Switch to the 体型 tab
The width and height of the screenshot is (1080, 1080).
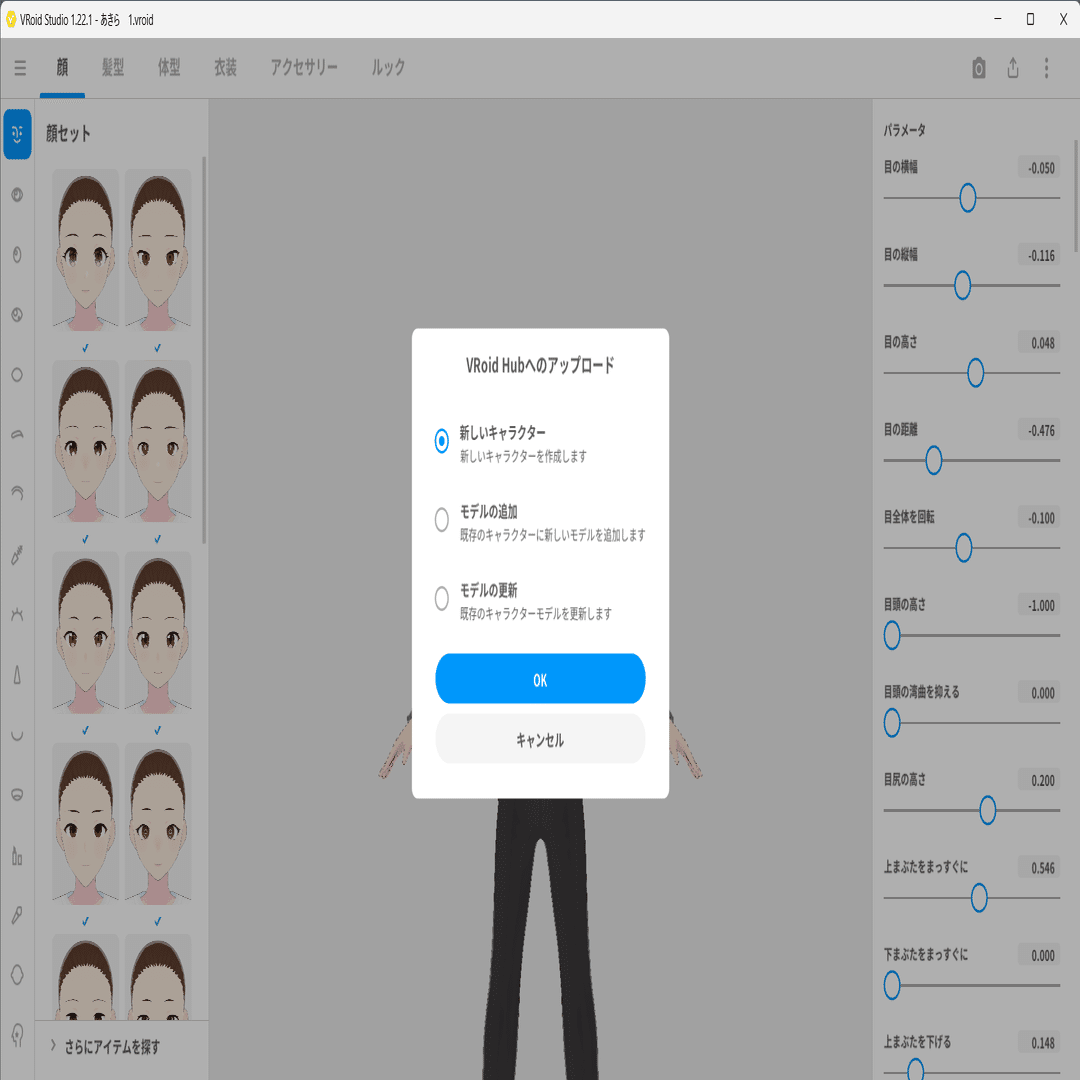coord(169,68)
